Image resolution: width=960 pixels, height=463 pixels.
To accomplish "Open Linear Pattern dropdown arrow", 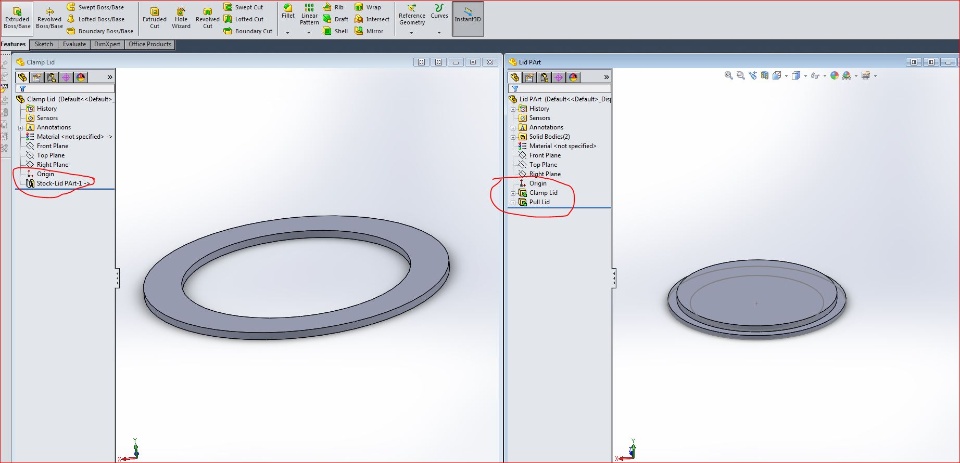I will click(309, 32).
